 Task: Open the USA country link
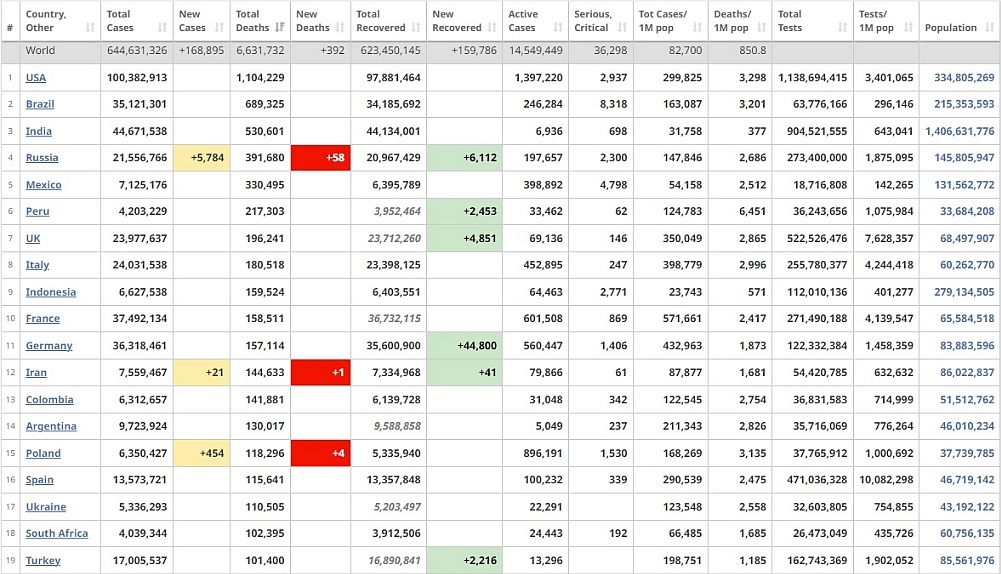tap(36, 77)
